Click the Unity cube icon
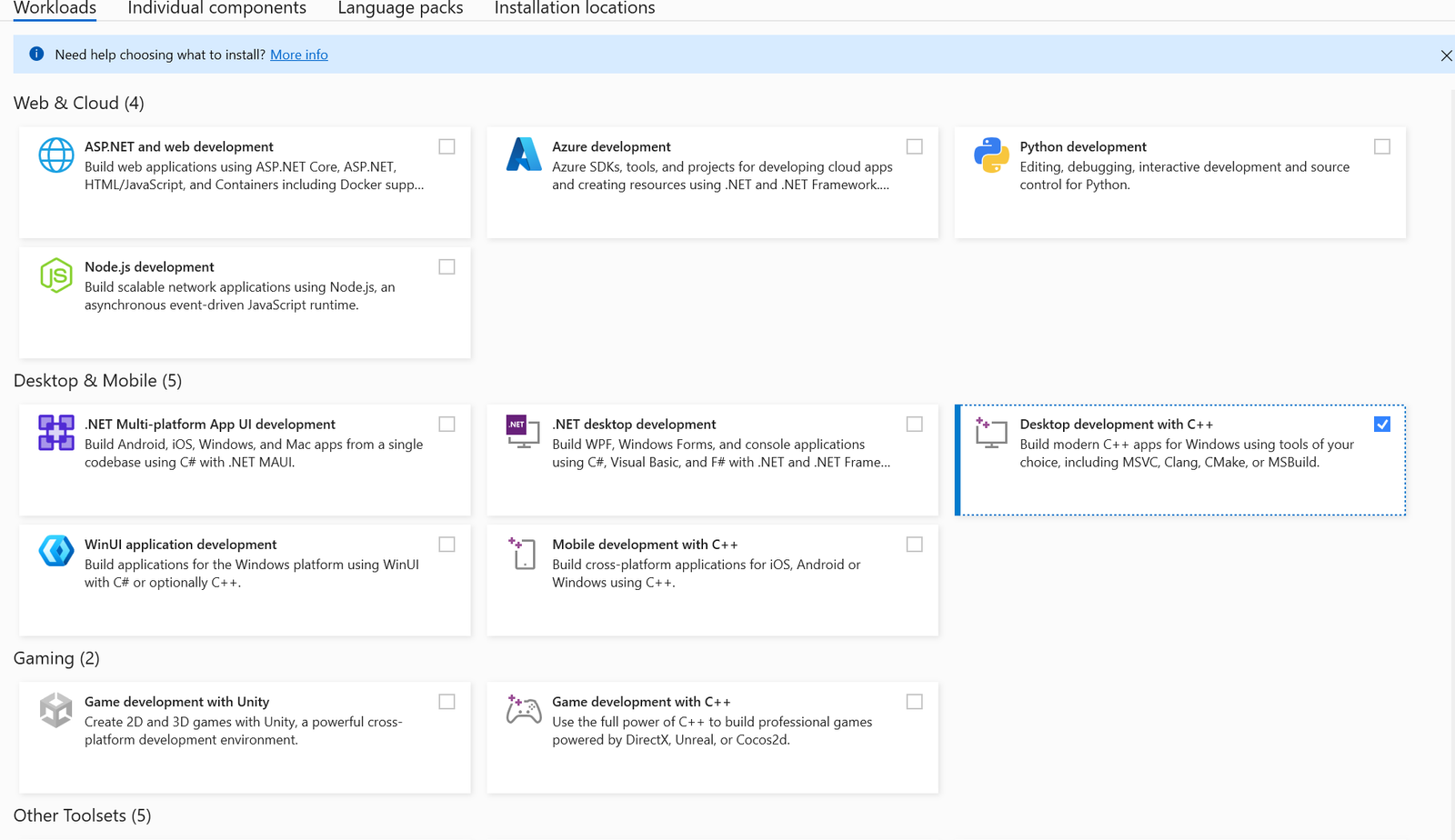Image resolution: width=1455 pixels, height=840 pixels. click(56, 710)
